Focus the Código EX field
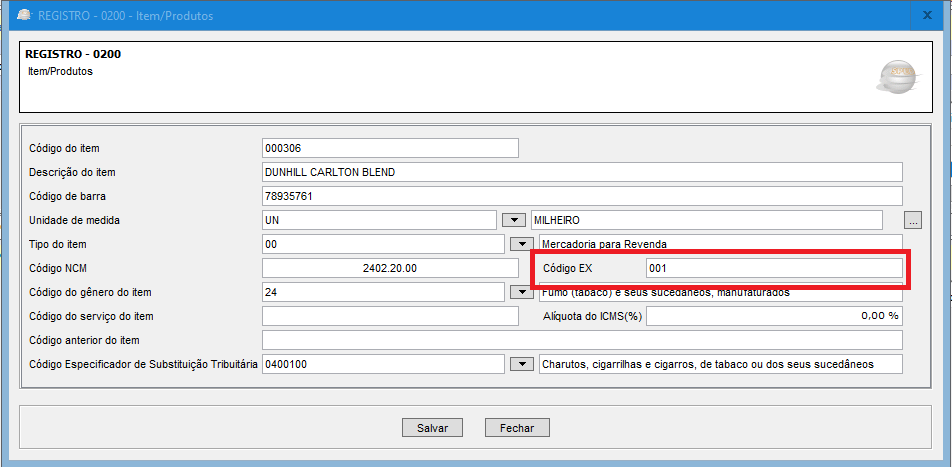The width and height of the screenshot is (952, 467). [773, 268]
